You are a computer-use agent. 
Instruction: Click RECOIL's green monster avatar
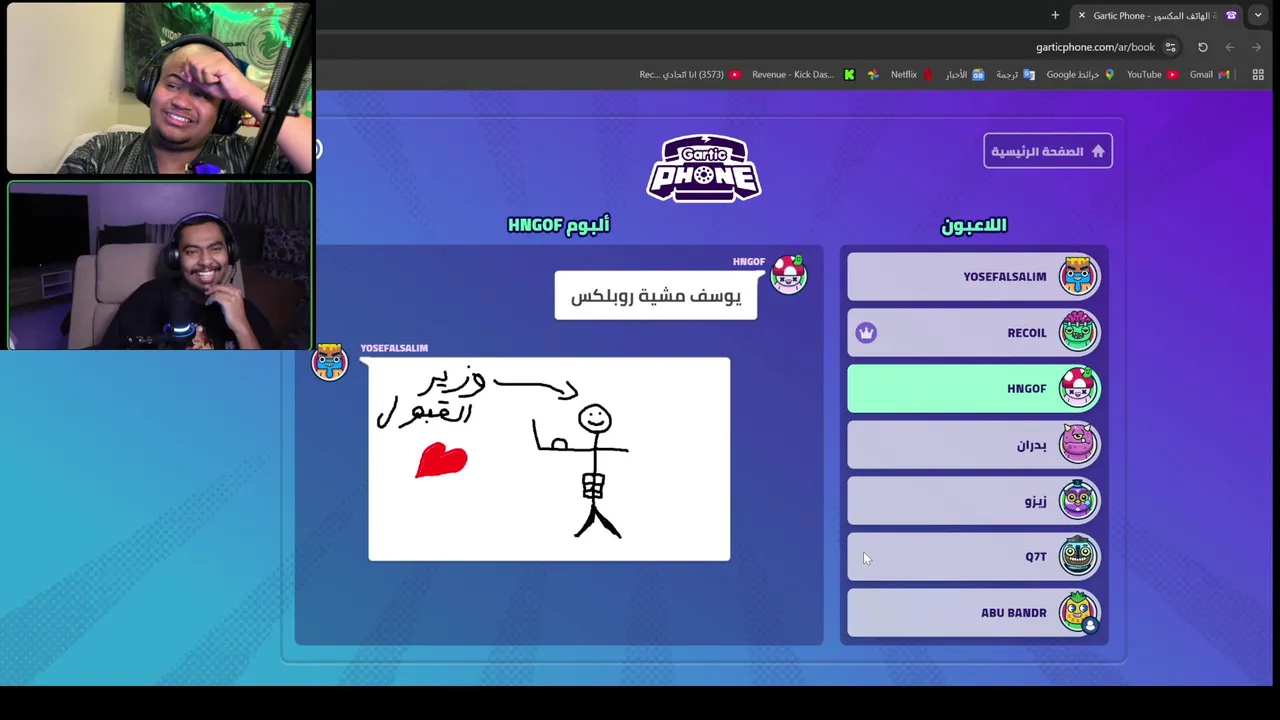click(x=1077, y=331)
